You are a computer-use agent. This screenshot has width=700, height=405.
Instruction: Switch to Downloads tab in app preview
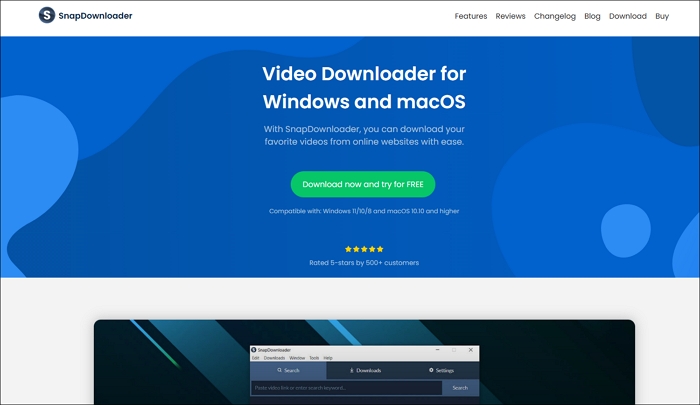pos(365,370)
